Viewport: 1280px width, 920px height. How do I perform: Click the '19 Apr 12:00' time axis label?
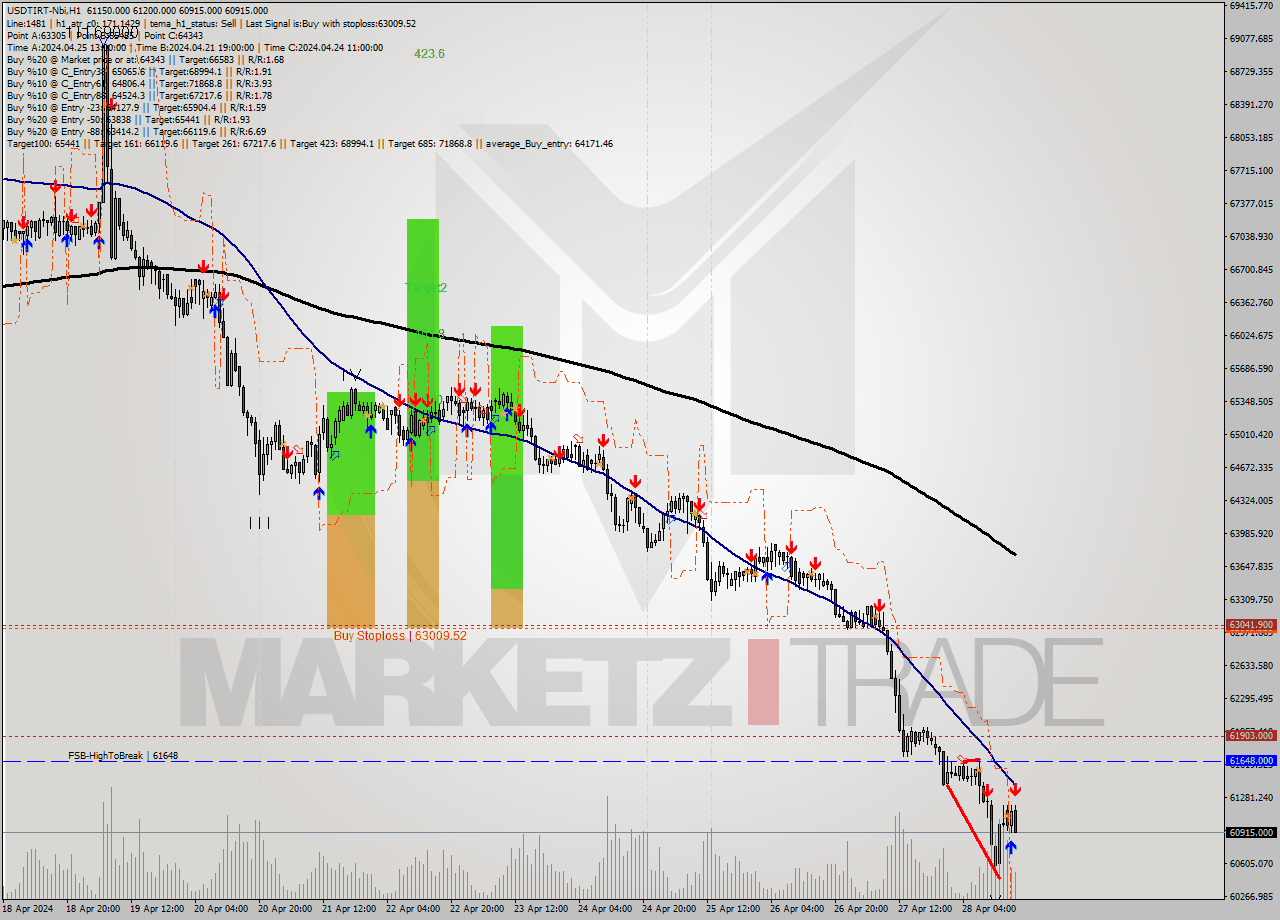coord(155,909)
